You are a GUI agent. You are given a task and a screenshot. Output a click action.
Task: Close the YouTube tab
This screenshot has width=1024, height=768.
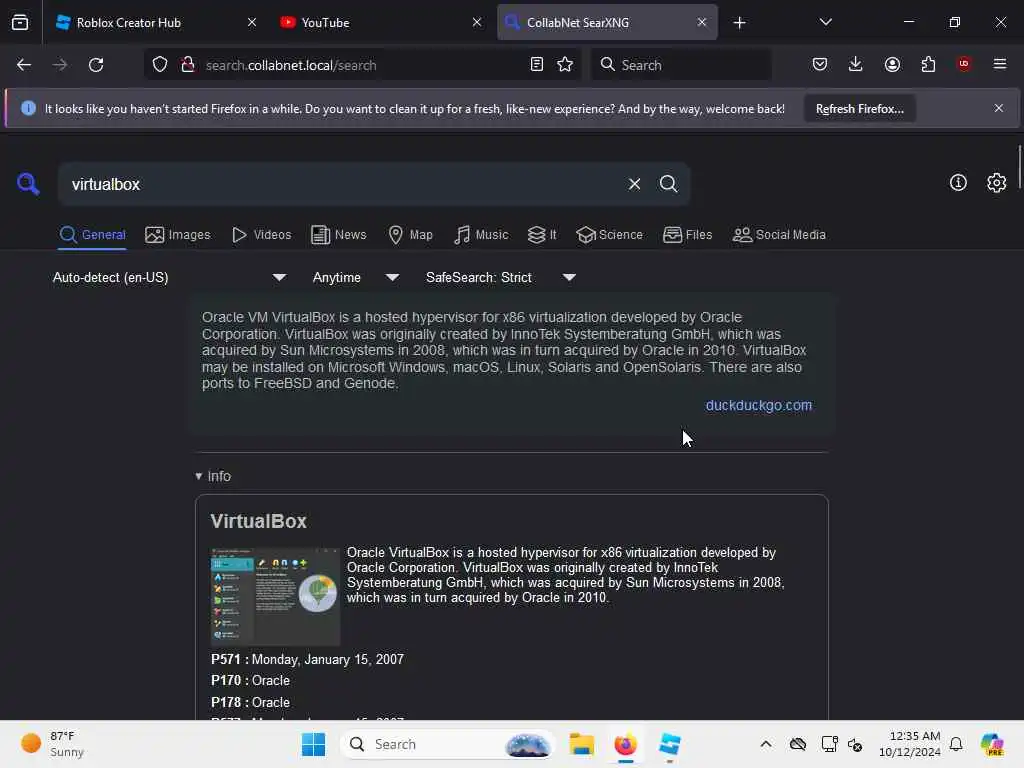pos(477,22)
